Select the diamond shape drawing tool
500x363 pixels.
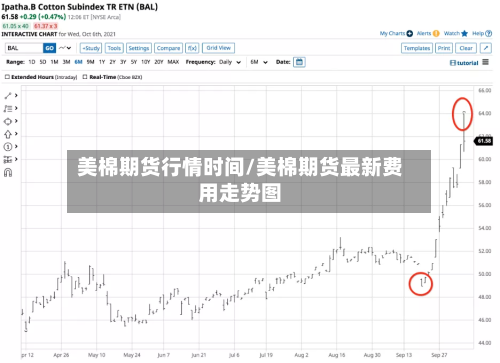point(8,121)
